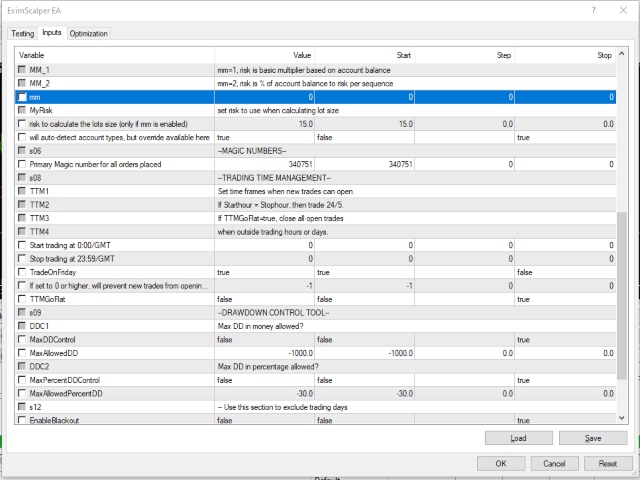This screenshot has width=640, height=480.
Task: Select the s06 MAGIC NUMBERS row
Action: point(316,151)
